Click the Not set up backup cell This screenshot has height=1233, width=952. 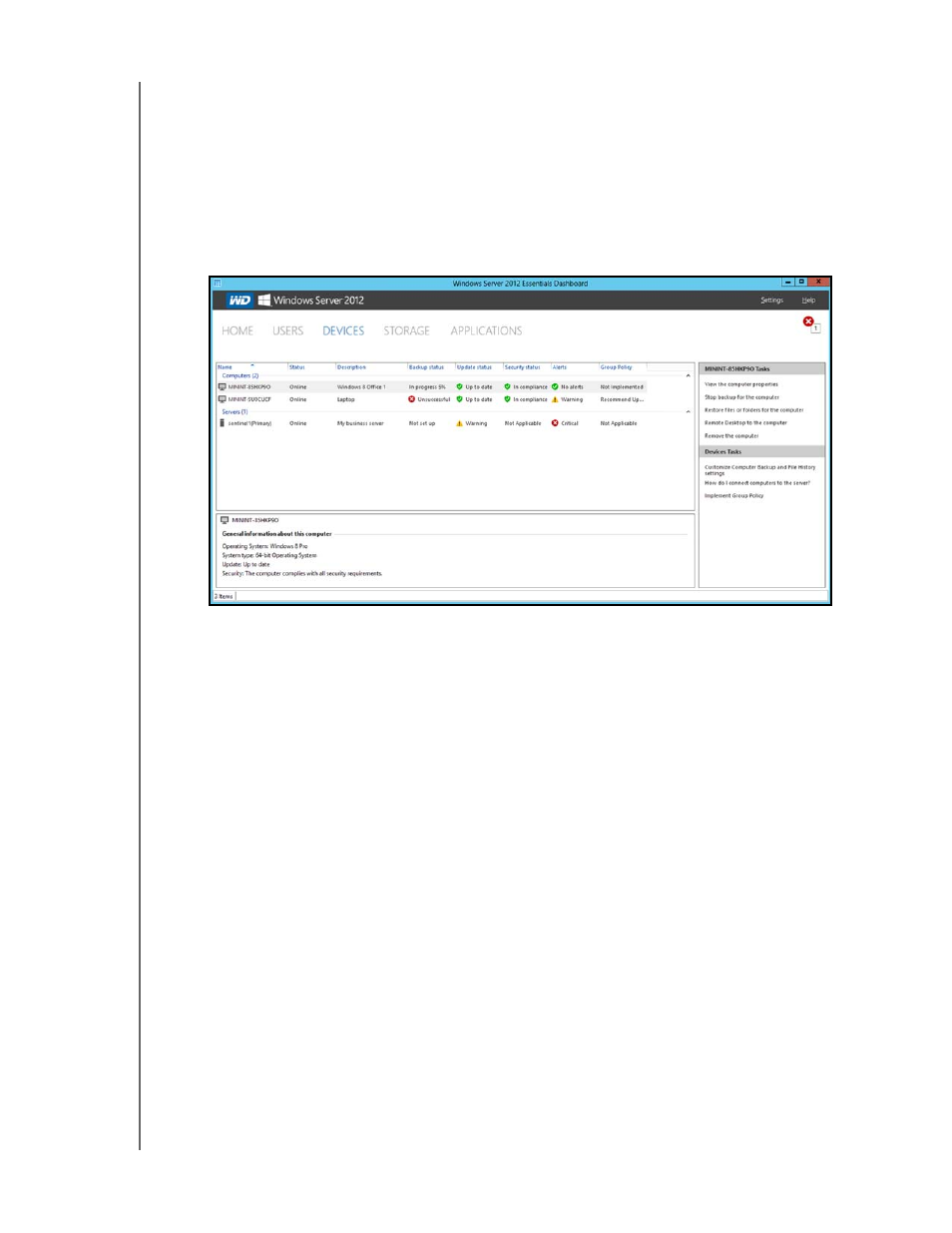tap(422, 423)
